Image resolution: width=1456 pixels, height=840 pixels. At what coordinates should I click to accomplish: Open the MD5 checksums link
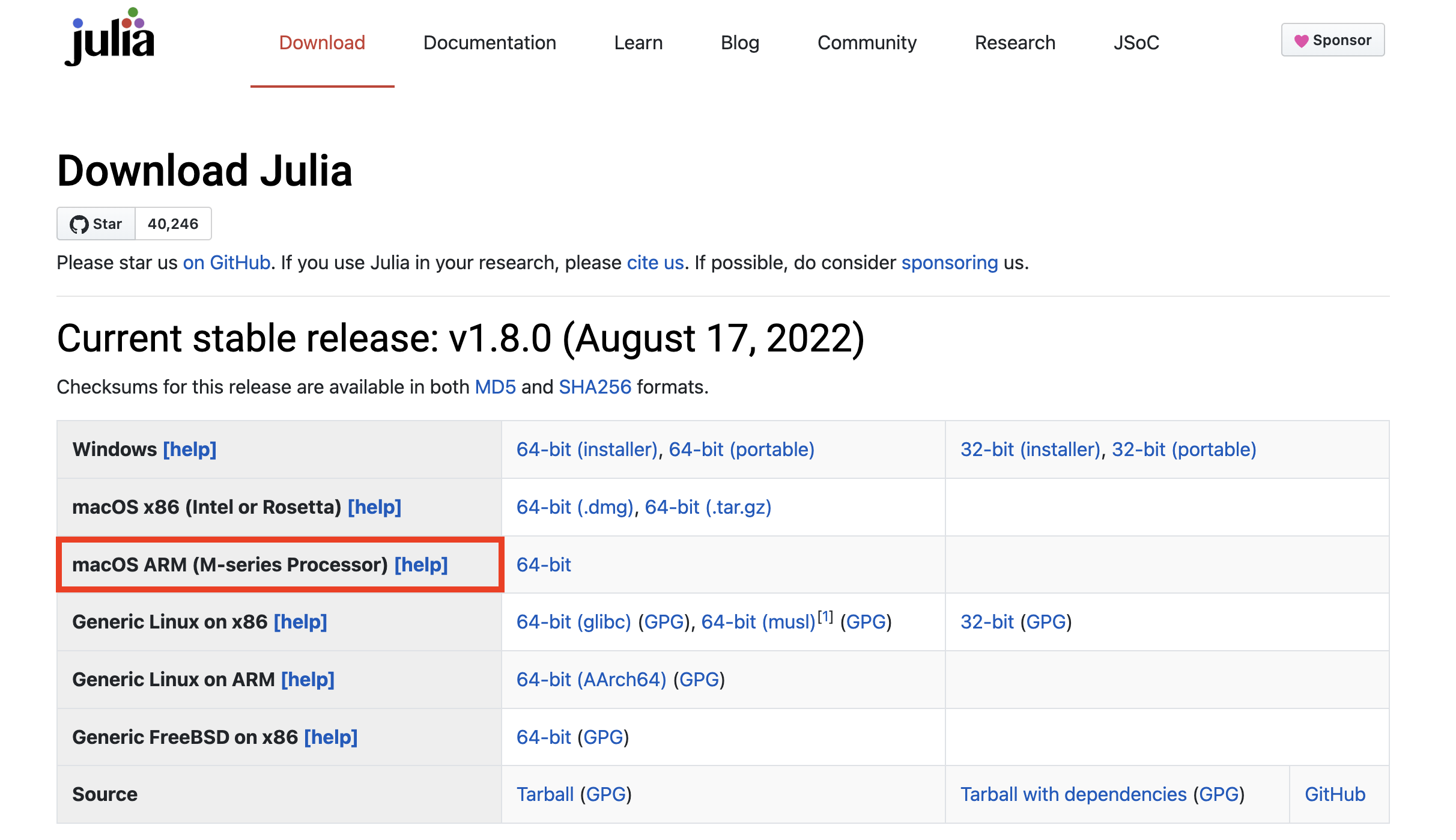[x=495, y=387]
